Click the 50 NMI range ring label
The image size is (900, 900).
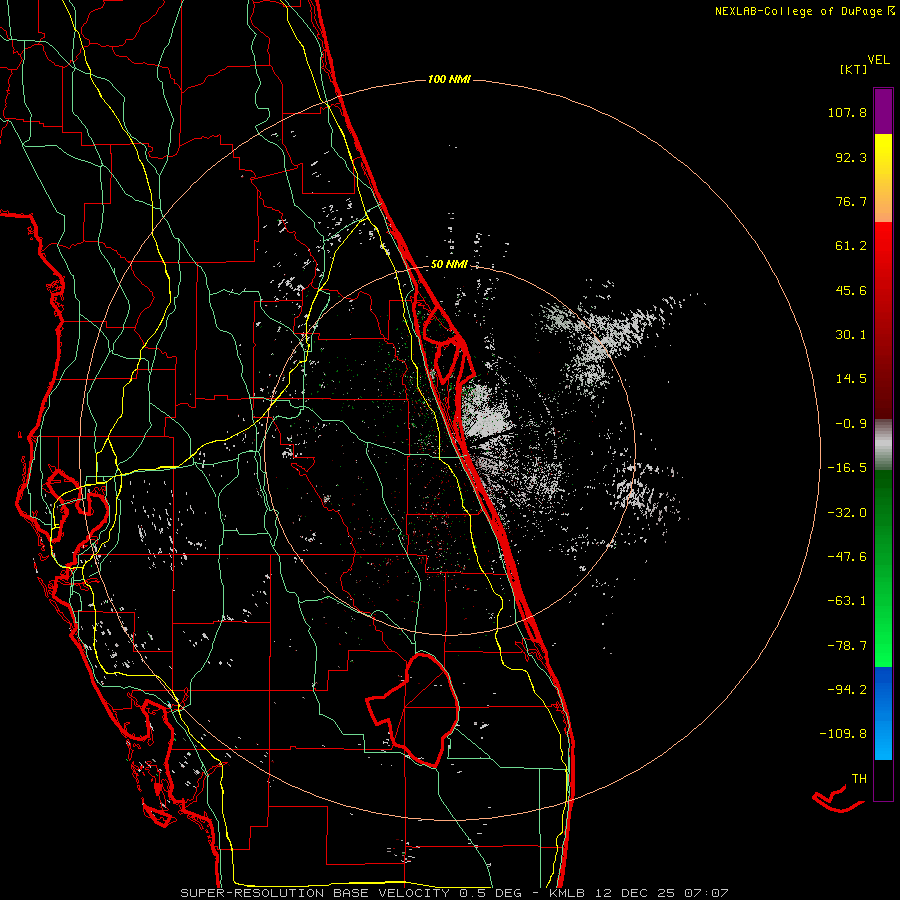coord(449,265)
